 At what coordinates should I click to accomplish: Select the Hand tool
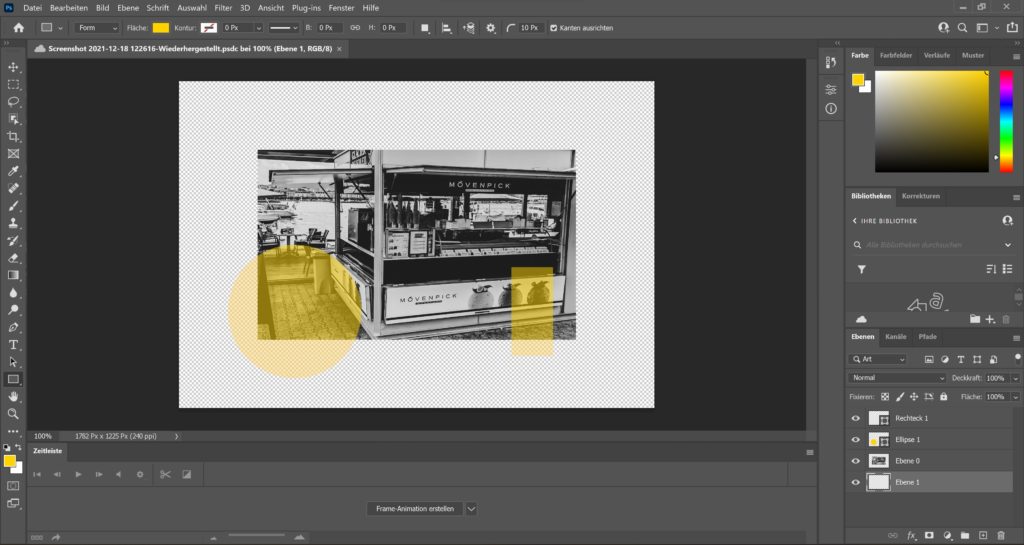[x=13, y=397]
